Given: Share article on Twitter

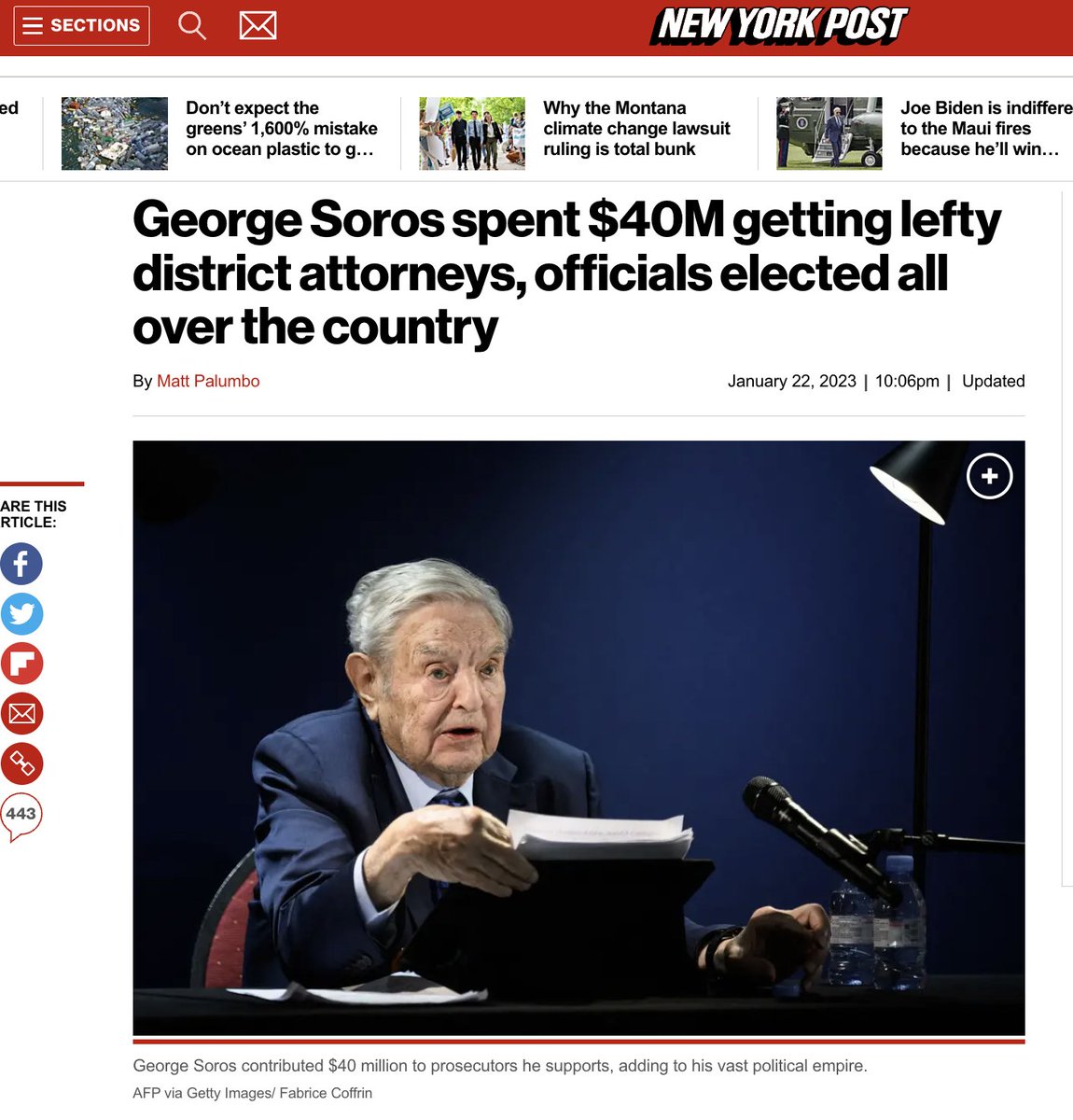Looking at the screenshot, I should tap(21, 614).
